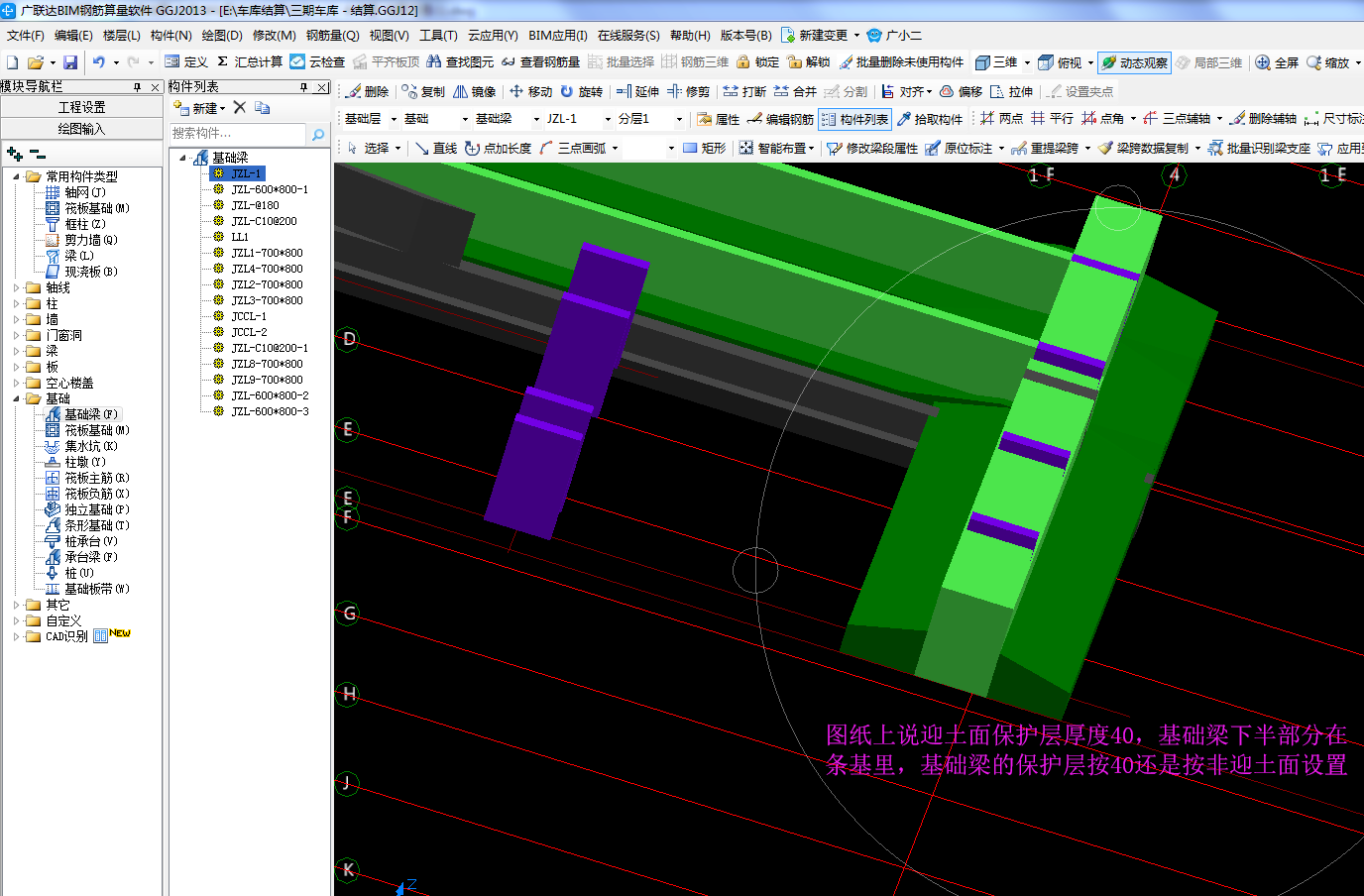Click 修改梁段属性 button
Image resolution: width=1364 pixels, height=896 pixels.
pos(872,148)
